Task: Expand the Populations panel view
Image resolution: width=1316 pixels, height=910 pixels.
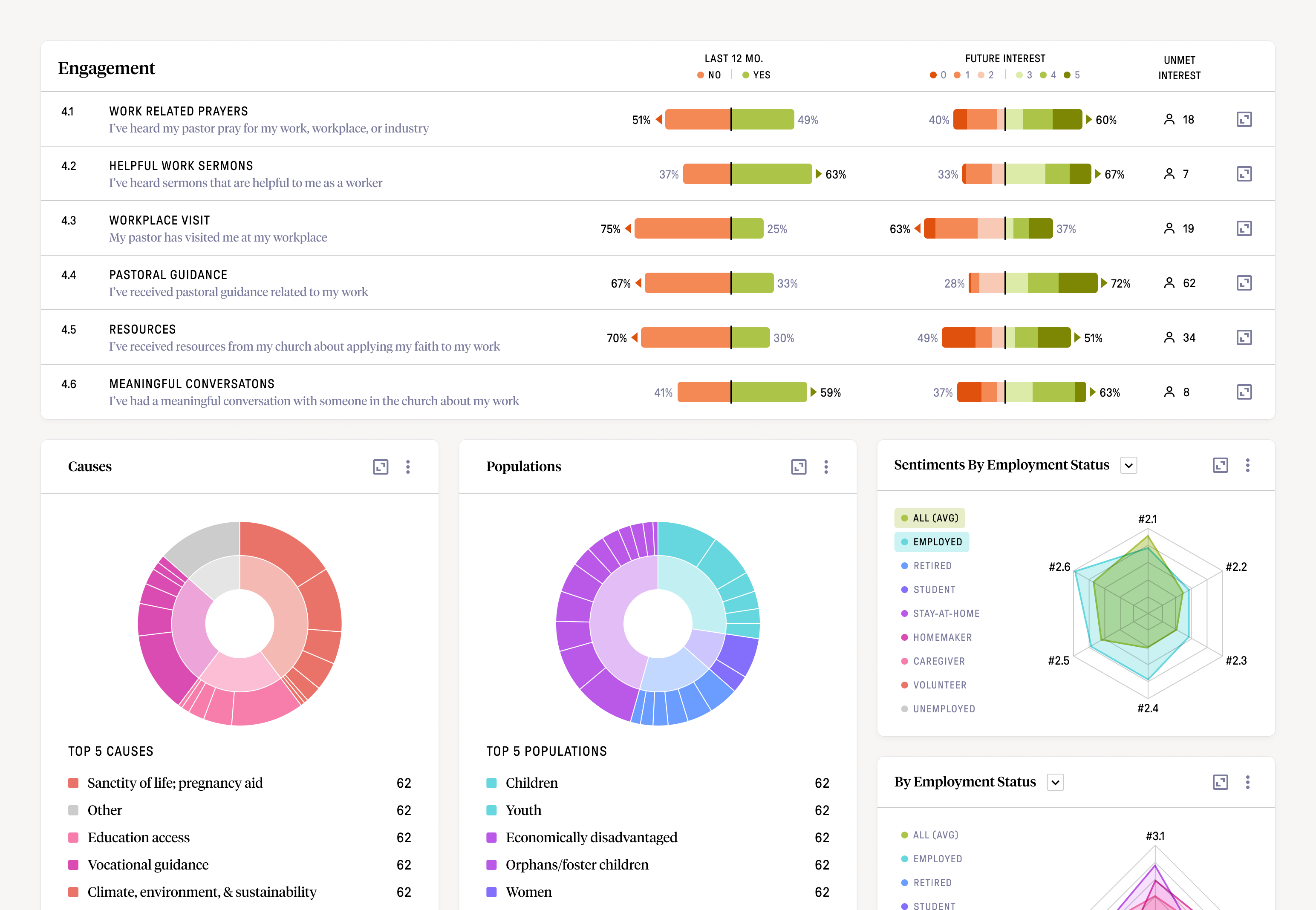Action: 798,467
